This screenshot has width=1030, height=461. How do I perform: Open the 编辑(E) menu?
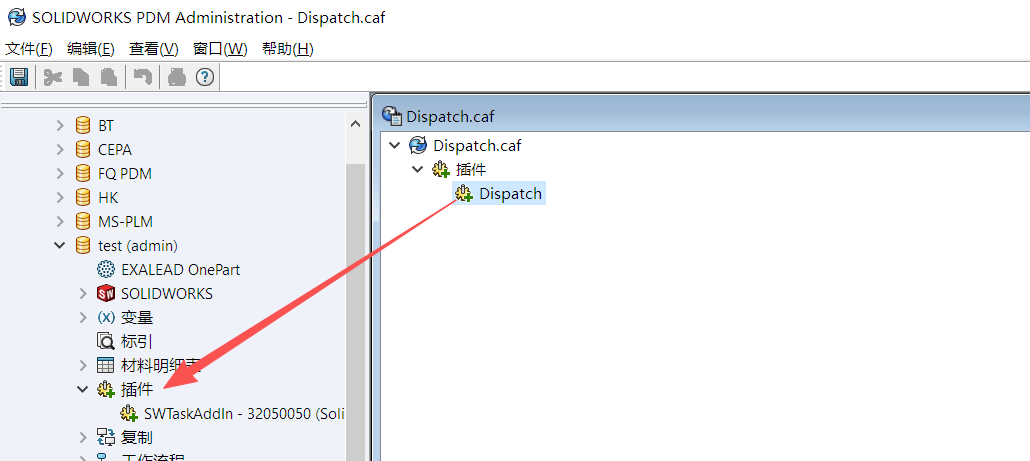(x=91, y=49)
